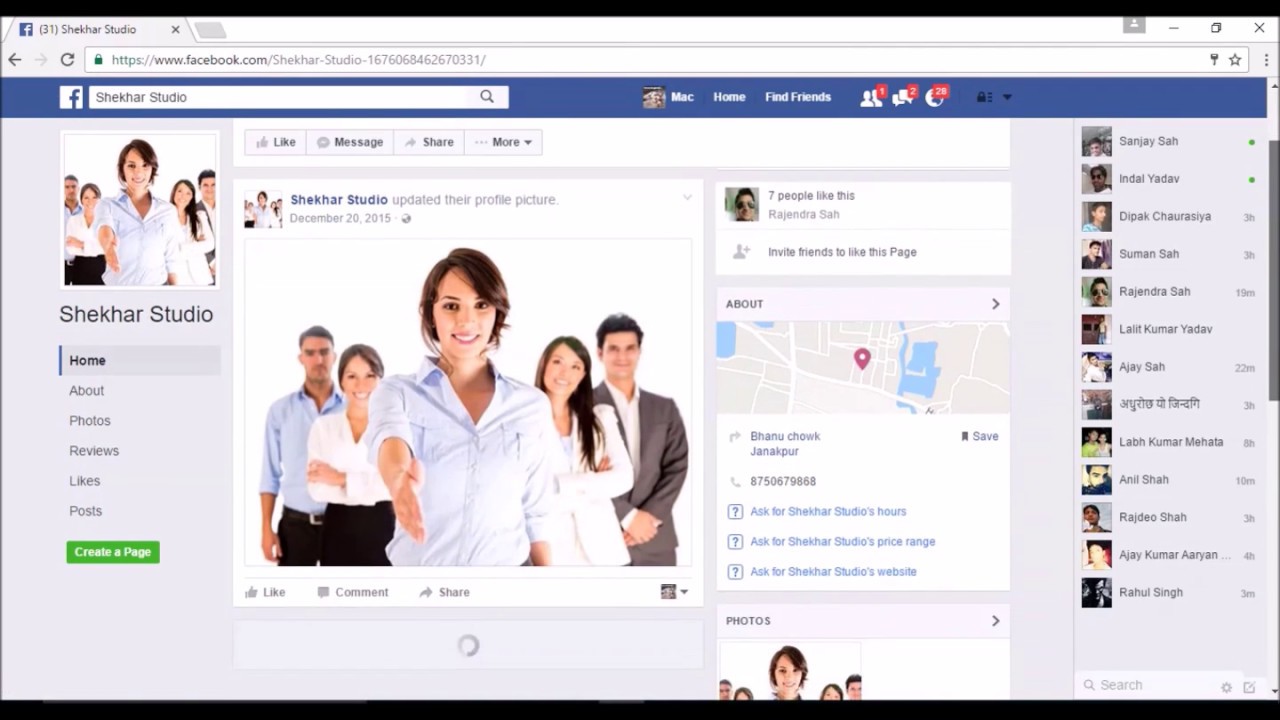The height and width of the screenshot is (720, 1280).
Task: Open the Posts sidebar item
Action: [x=85, y=511]
